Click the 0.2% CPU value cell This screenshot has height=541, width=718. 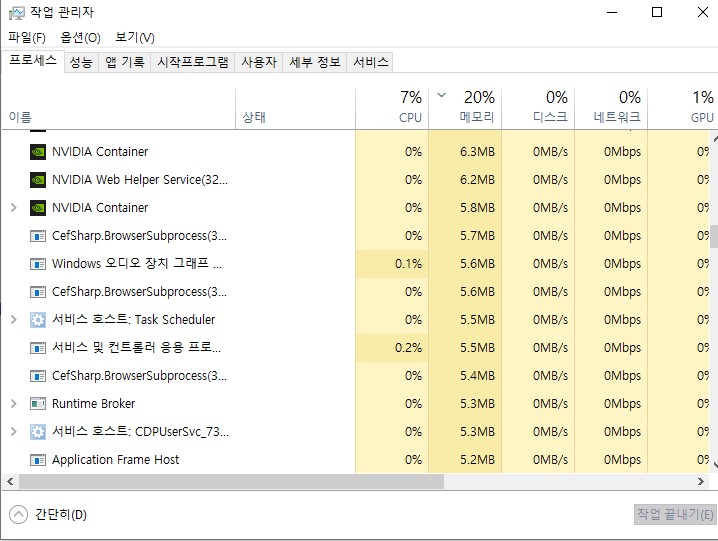point(392,348)
